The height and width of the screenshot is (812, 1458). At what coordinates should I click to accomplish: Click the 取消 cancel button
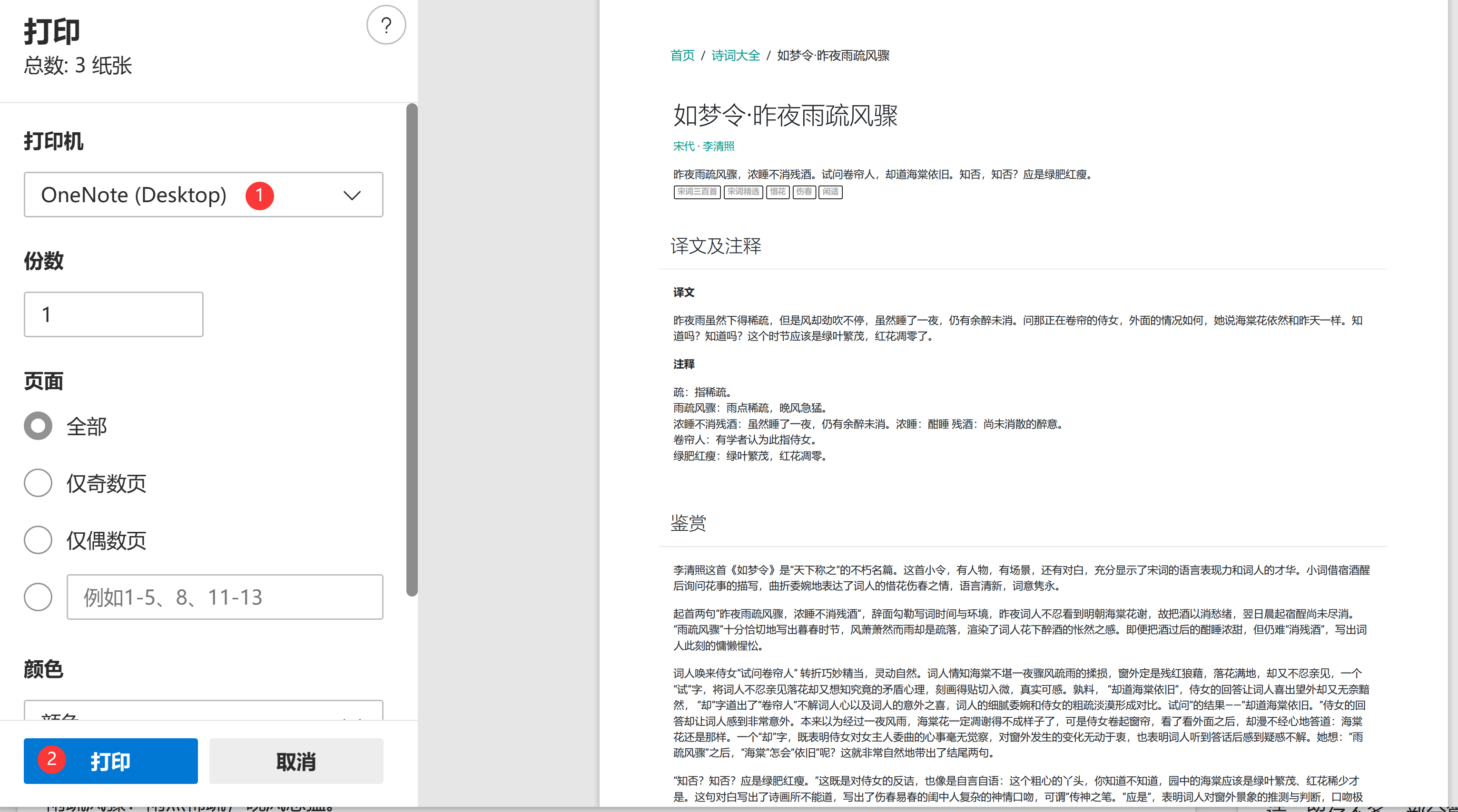296,761
